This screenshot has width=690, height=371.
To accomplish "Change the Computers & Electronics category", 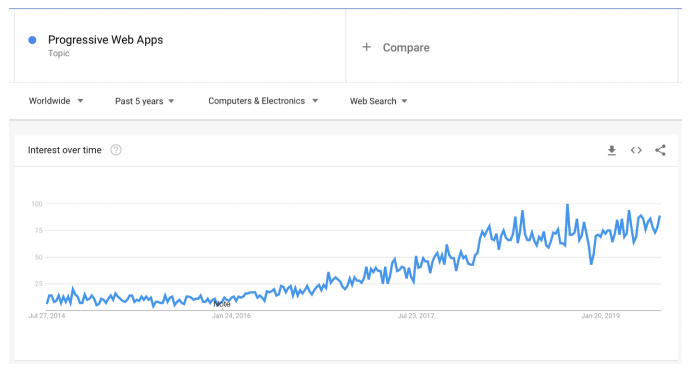I will pyautogui.click(x=263, y=101).
